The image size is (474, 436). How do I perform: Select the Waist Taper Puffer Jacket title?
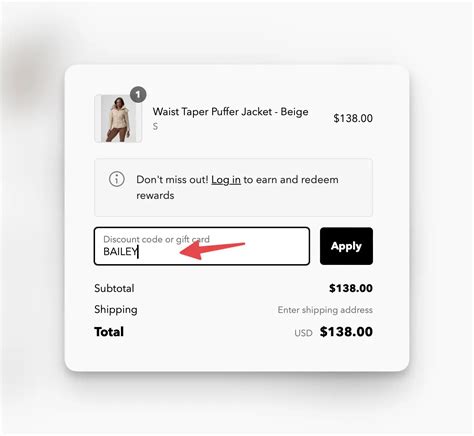[230, 112]
